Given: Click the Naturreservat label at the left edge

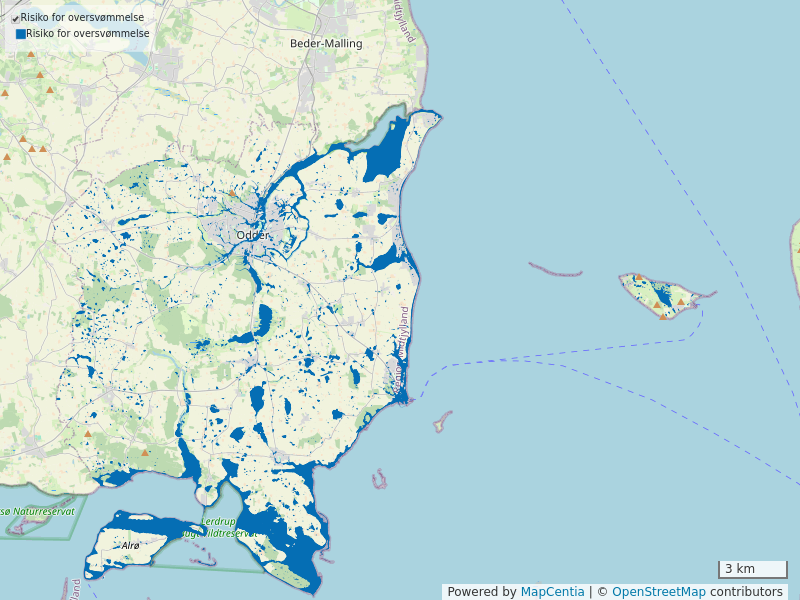Looking at the screenshot, I should pyautogui.click(x=40, y=512).
